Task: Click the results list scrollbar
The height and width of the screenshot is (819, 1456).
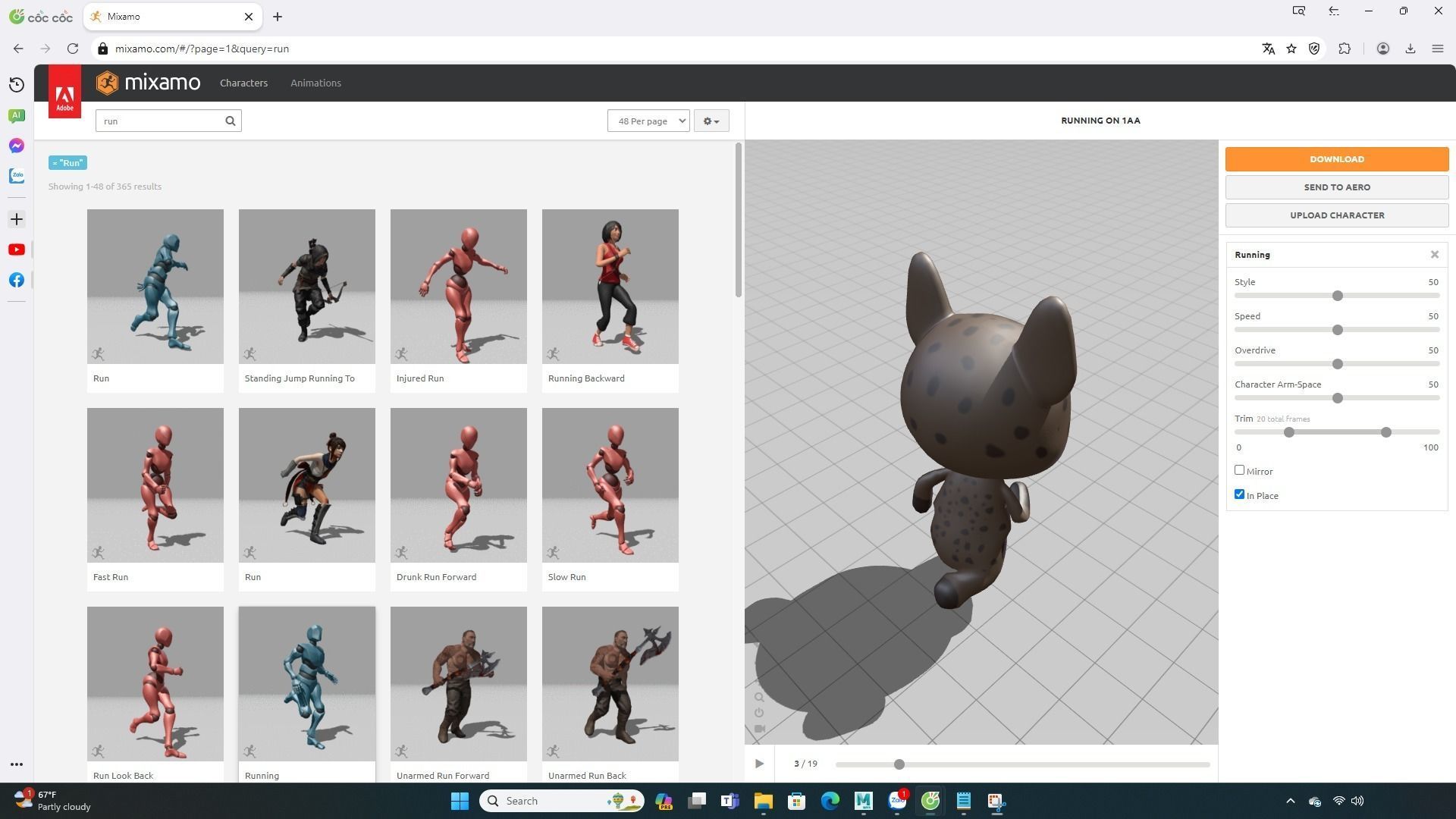Action: 738,220
